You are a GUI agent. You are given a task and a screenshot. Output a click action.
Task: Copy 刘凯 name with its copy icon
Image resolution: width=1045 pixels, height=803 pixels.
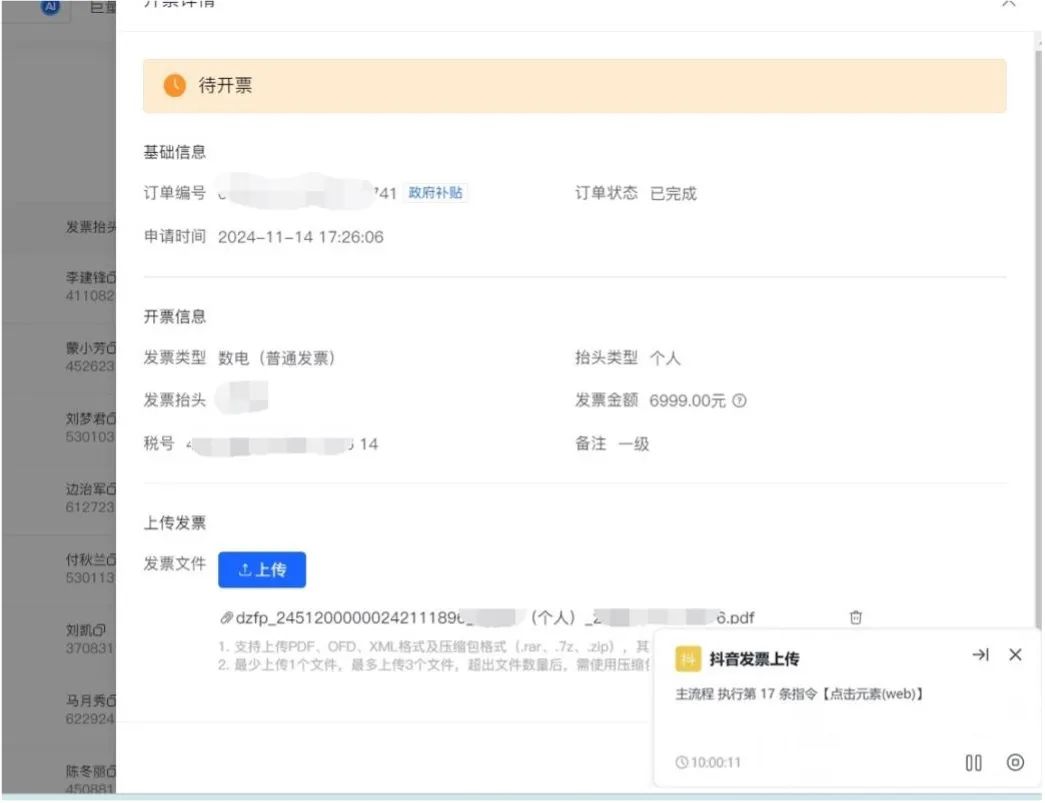[100, 631]
